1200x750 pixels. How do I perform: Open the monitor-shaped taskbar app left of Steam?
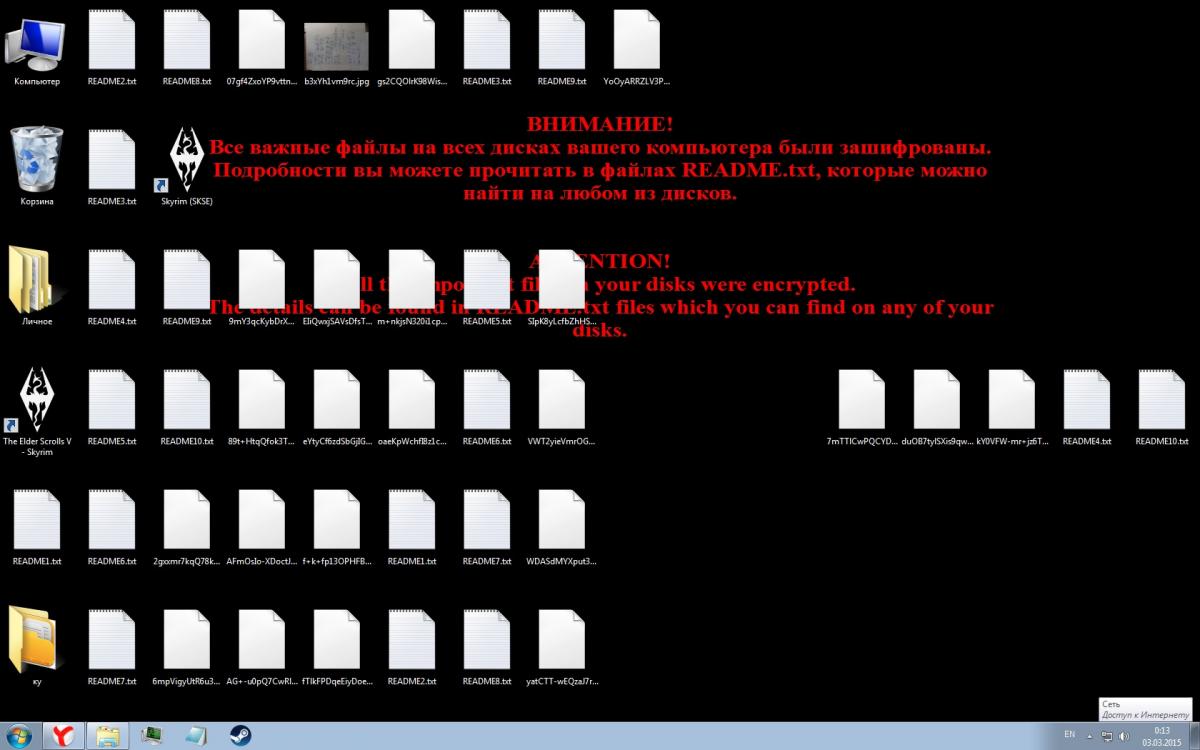(152, 736)
